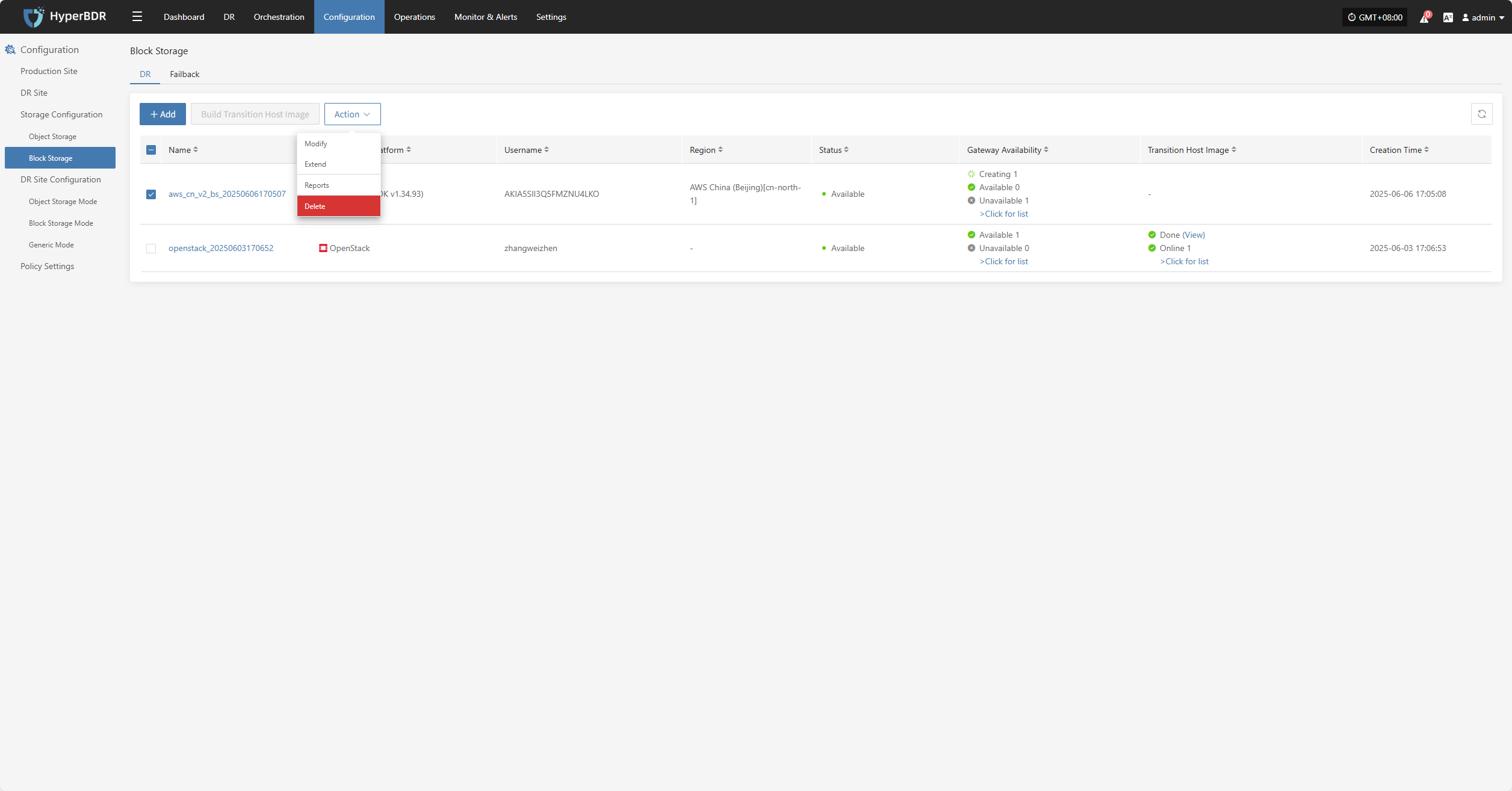Click the Creating 1 spinner icon
1512x791 pixels.
971,174
